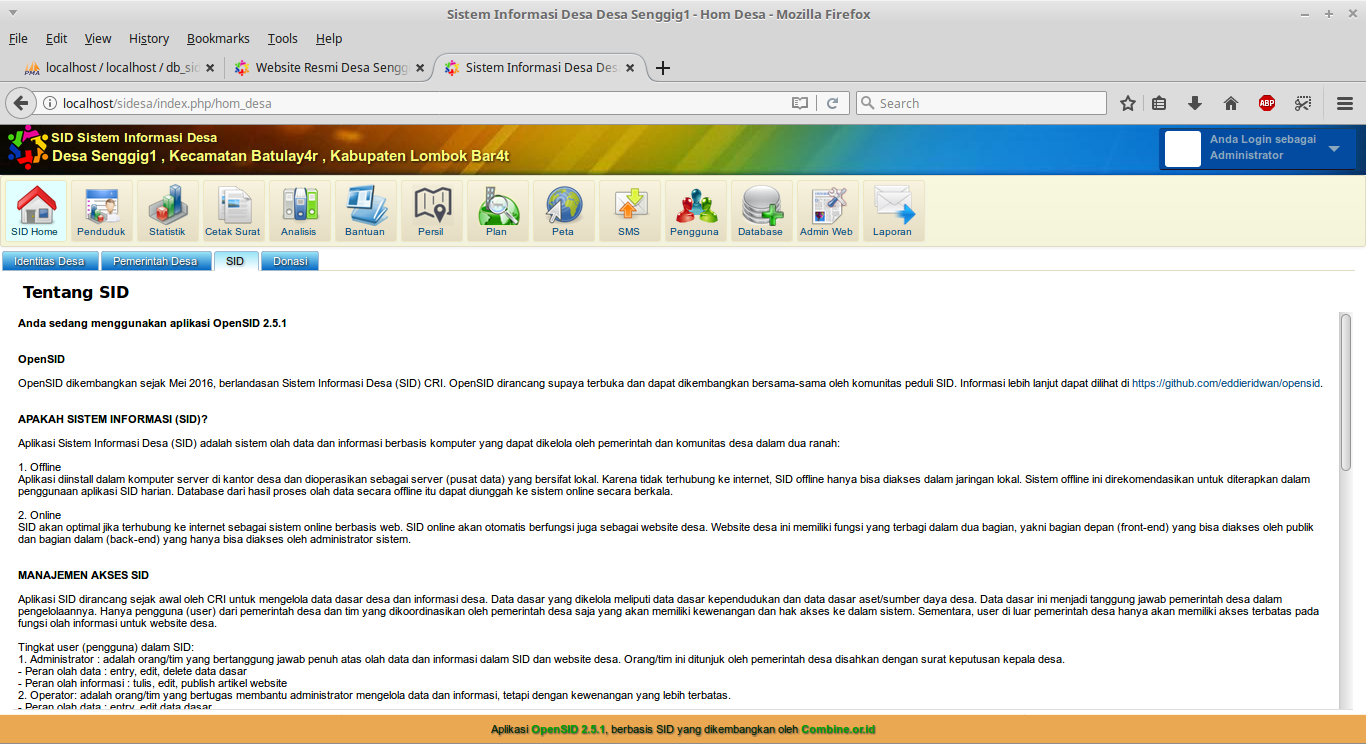Image resolution: width=1366 pixels, height=744 pixels.
Task: Select the SID sub-tab
Action: pyautogui.click(x=235, y=261)
